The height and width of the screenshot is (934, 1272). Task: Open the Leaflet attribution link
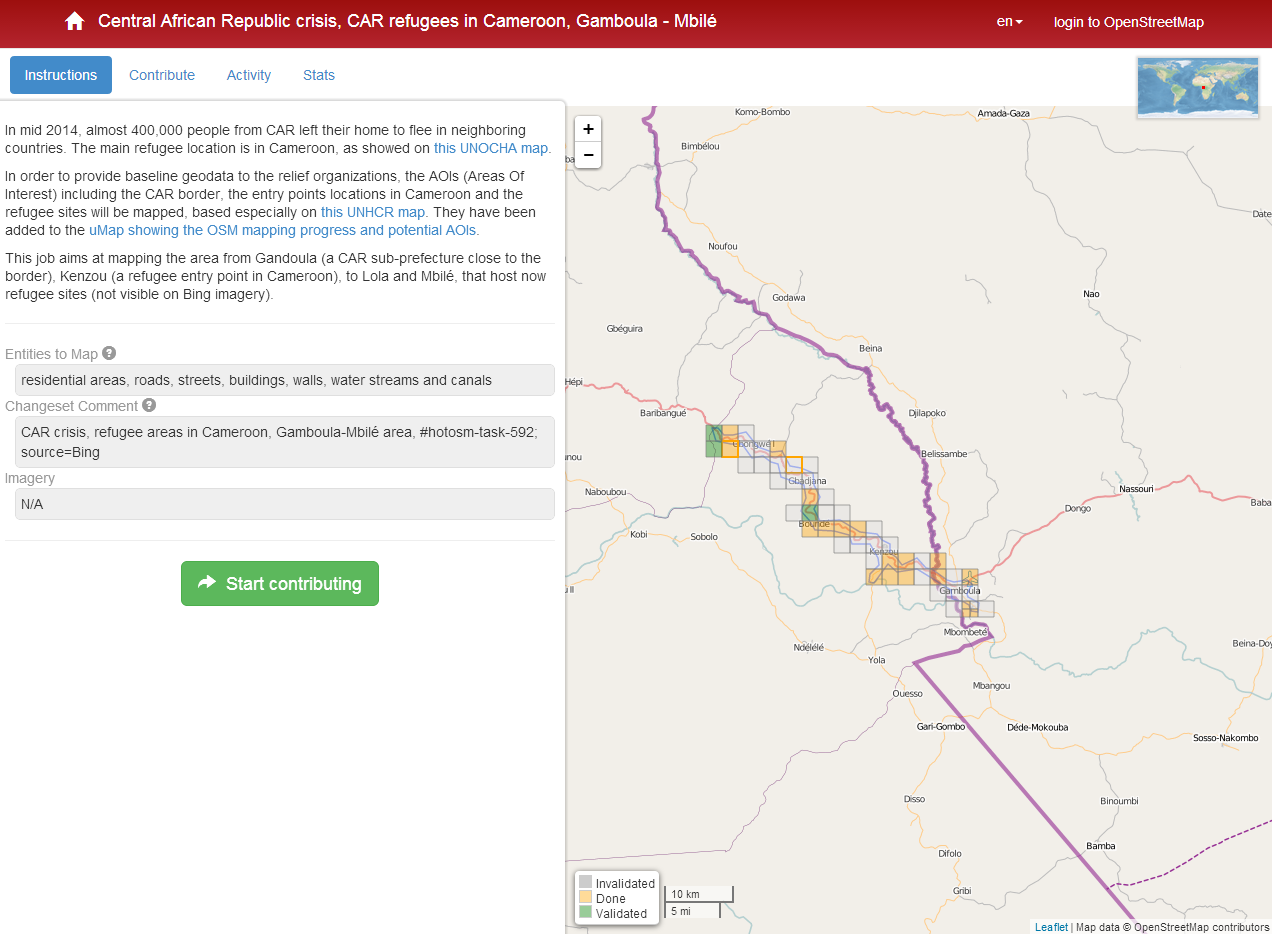point(1051,927)
